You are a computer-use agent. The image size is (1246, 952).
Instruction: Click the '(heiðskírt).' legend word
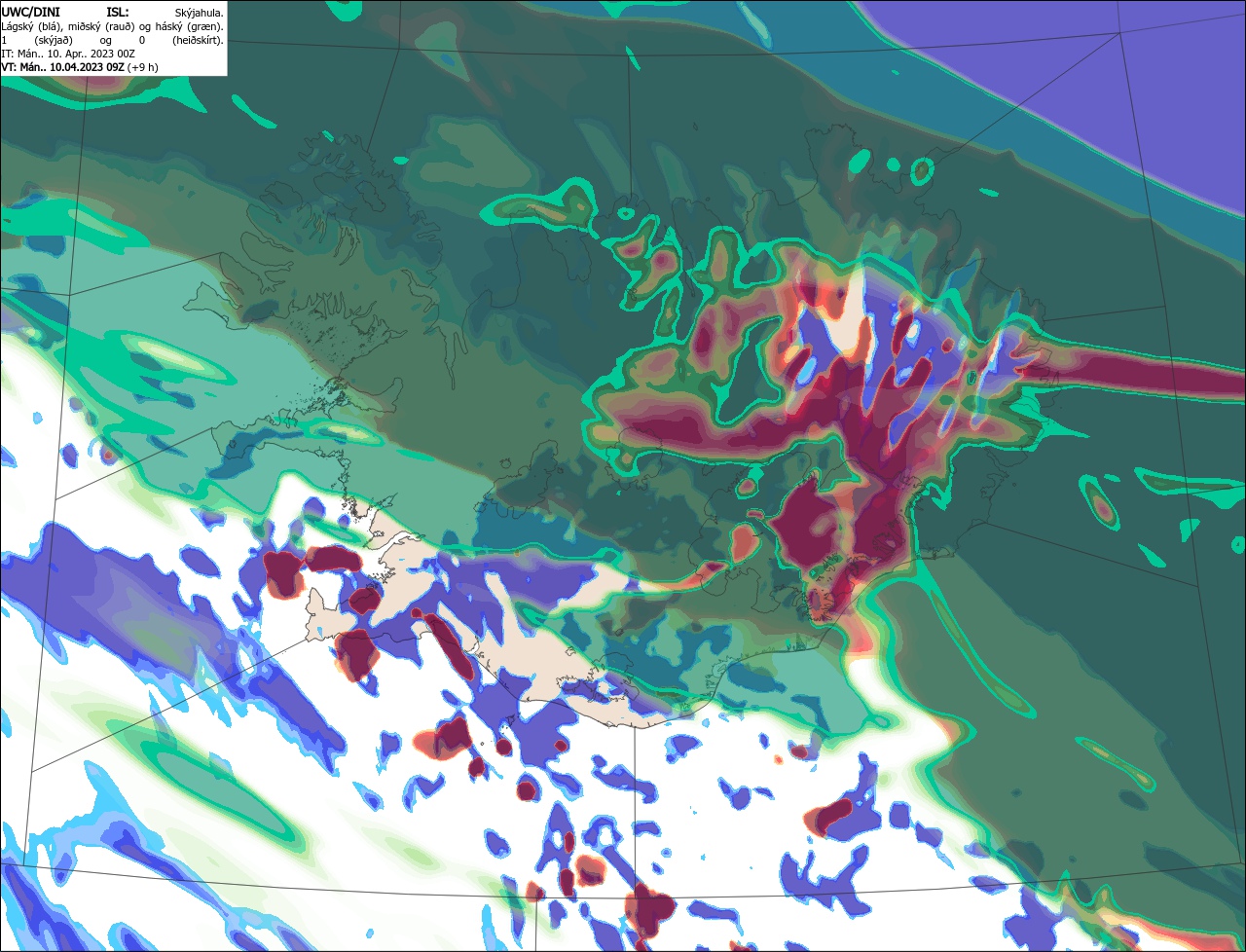pos(198,41)
